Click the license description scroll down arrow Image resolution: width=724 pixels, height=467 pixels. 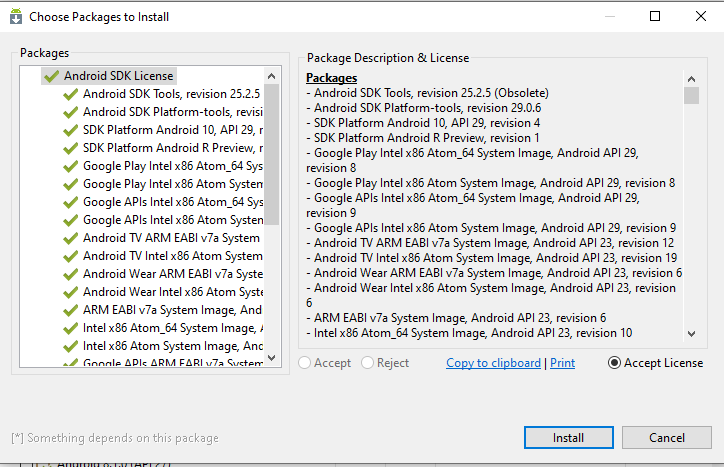point(691,334)
